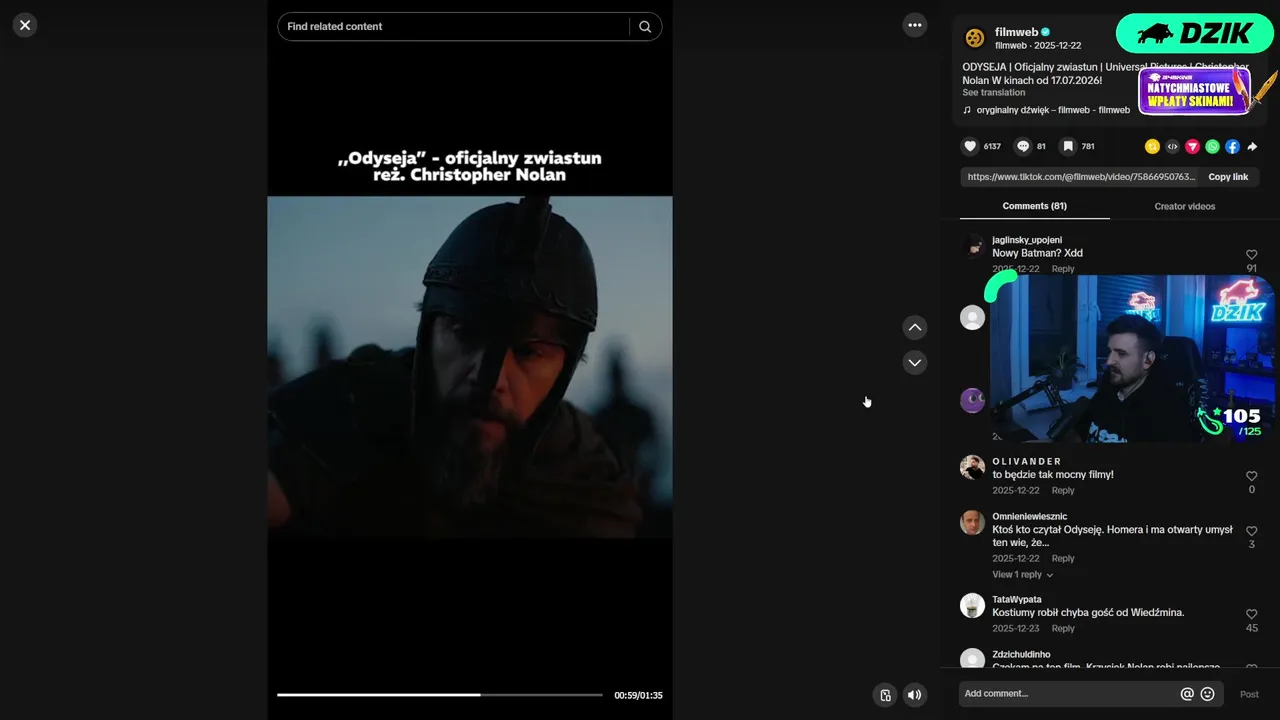Go to the previous video with up chevron

point(915,327)
